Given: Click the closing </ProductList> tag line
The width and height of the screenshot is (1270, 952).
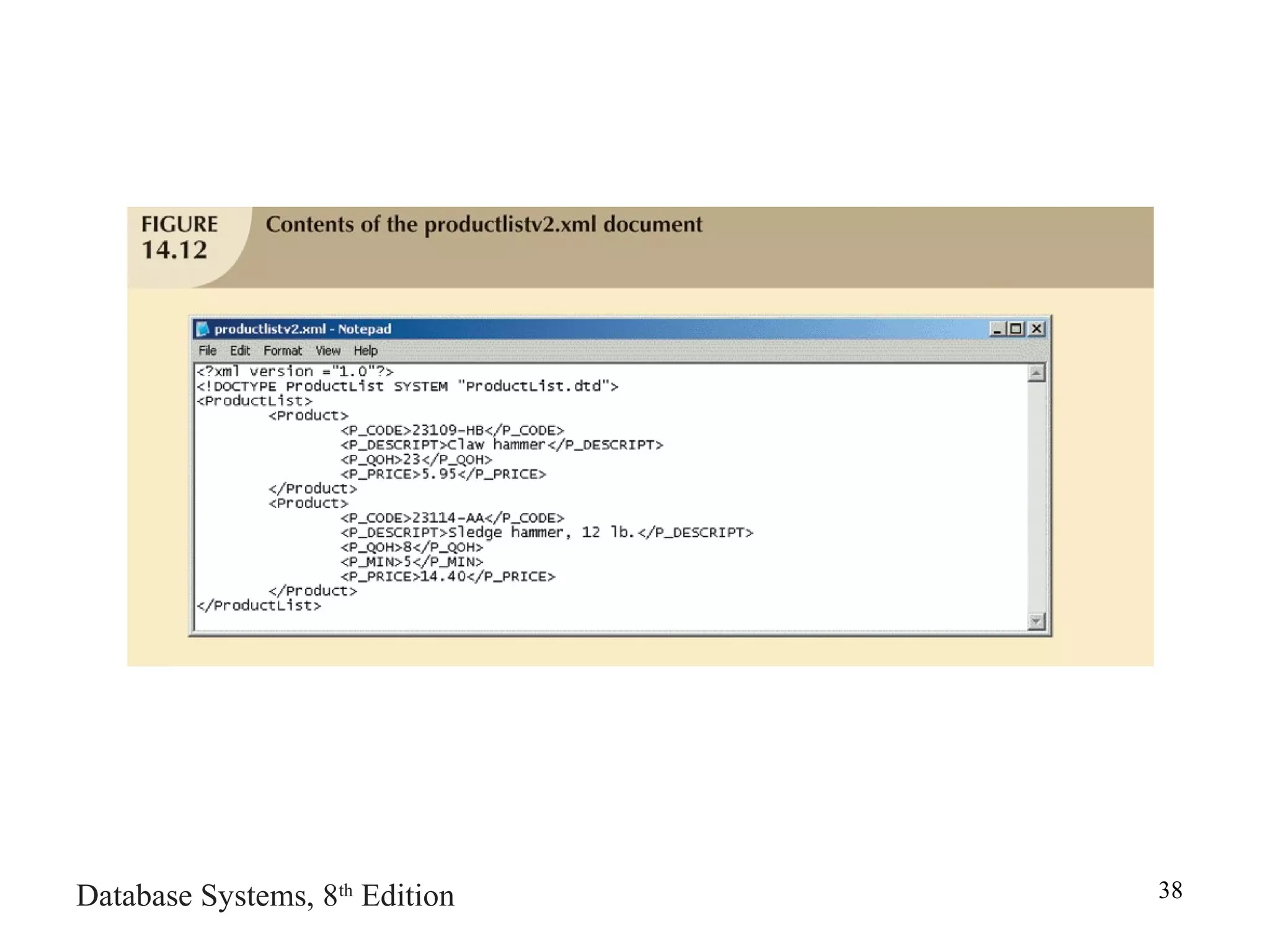Looking at the screenshot, I should pyautogui.click(x=259, y=606).
